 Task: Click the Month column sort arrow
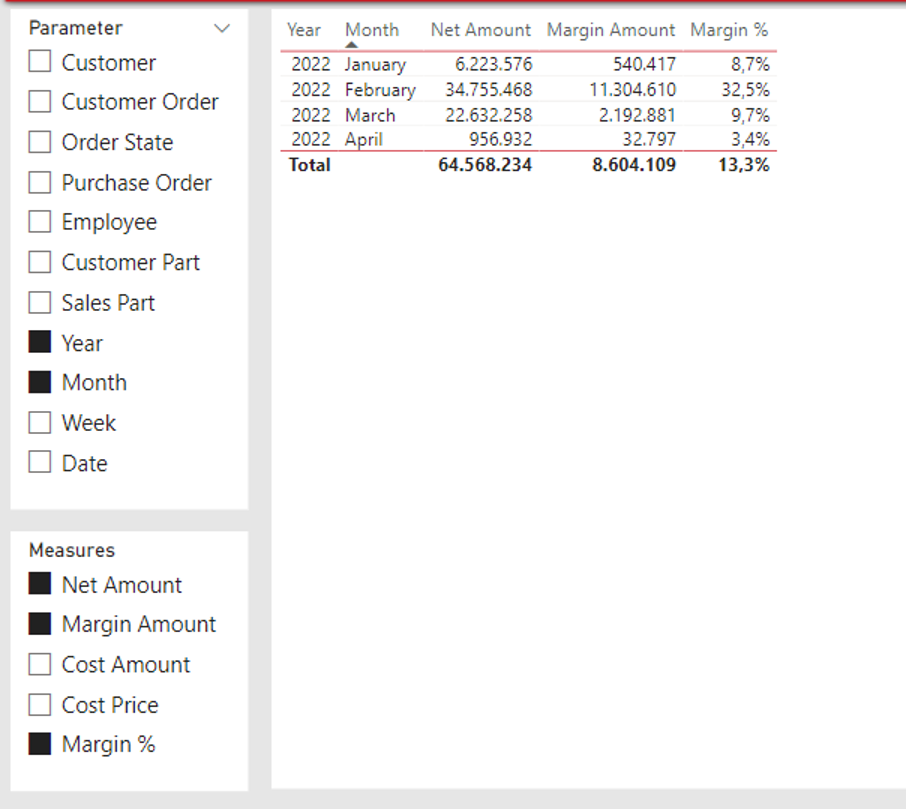[x=351, y=44]
